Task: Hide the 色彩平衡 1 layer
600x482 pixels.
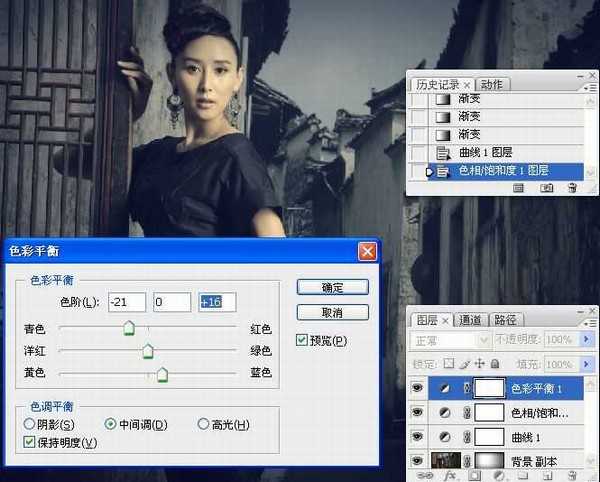Action: point(418,387)
